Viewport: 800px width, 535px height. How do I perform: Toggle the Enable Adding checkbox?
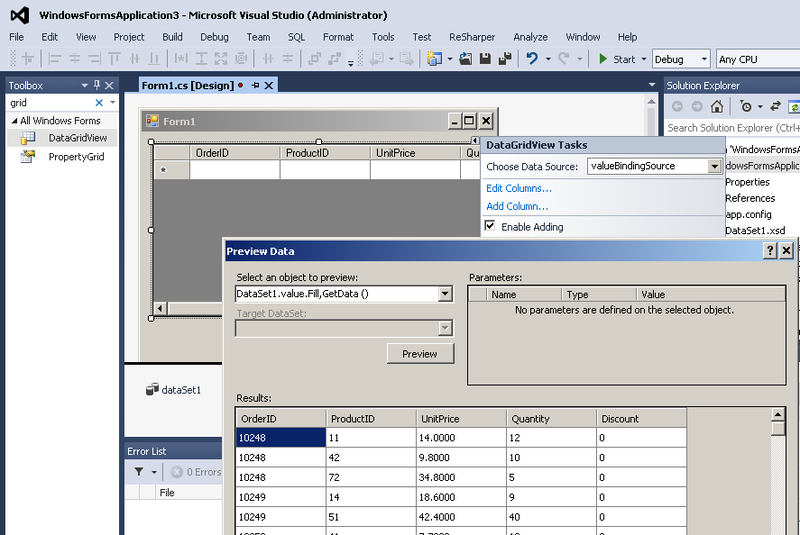point(490,227)
